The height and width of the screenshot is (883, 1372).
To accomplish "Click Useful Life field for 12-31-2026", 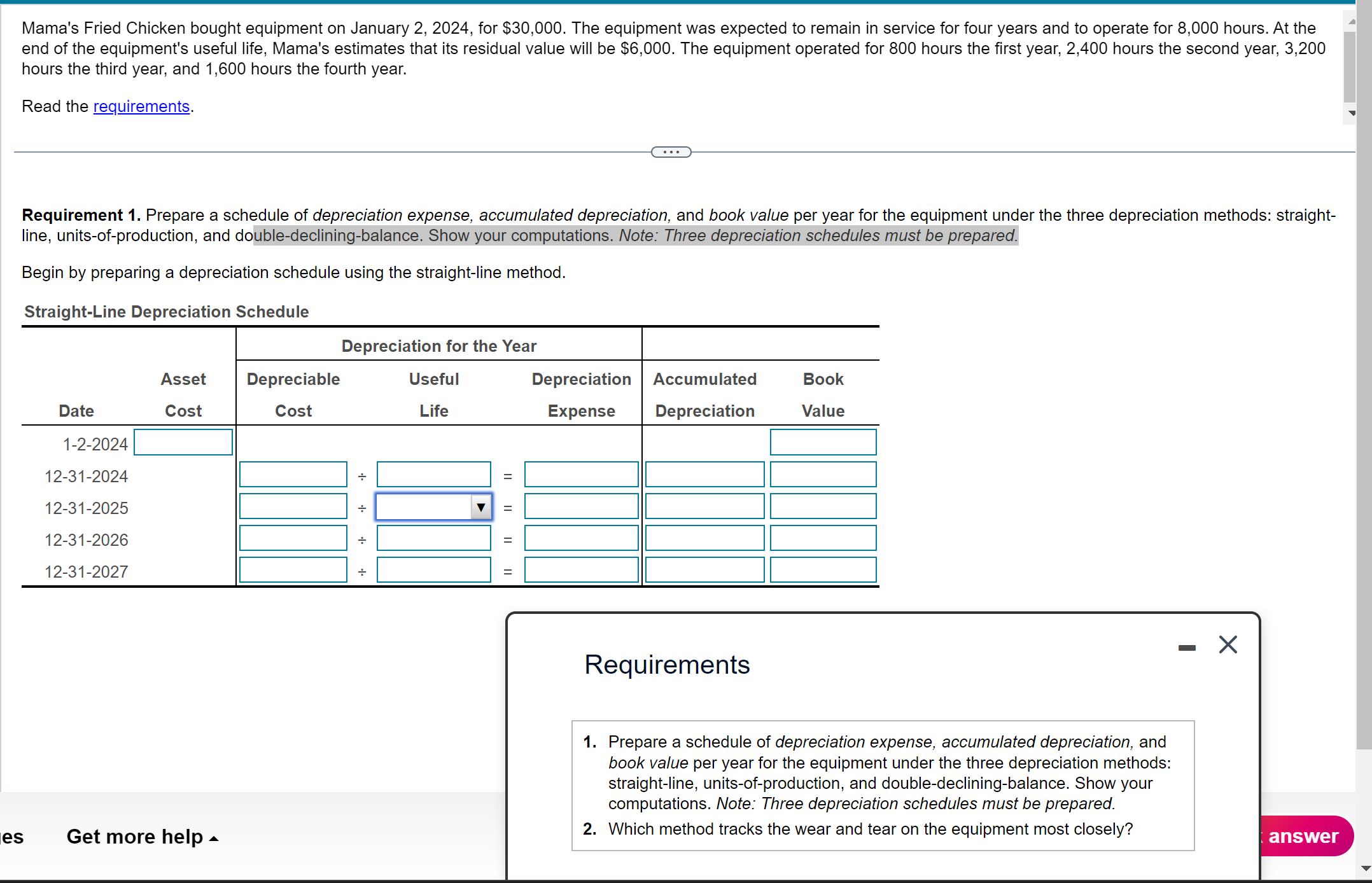I will pyautogui.click(x=433, y=538).
